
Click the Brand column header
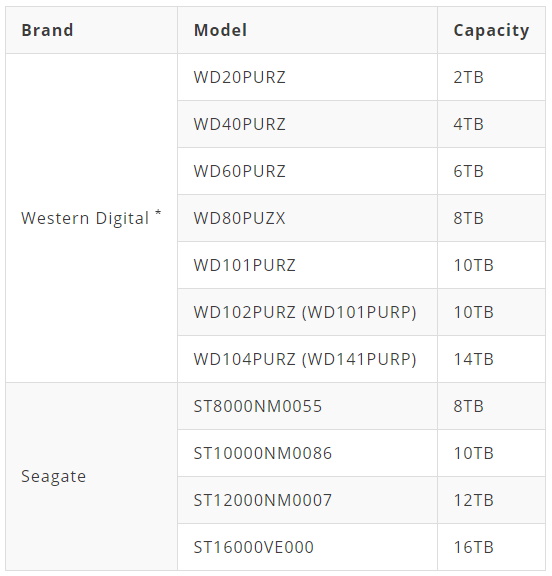91,30
